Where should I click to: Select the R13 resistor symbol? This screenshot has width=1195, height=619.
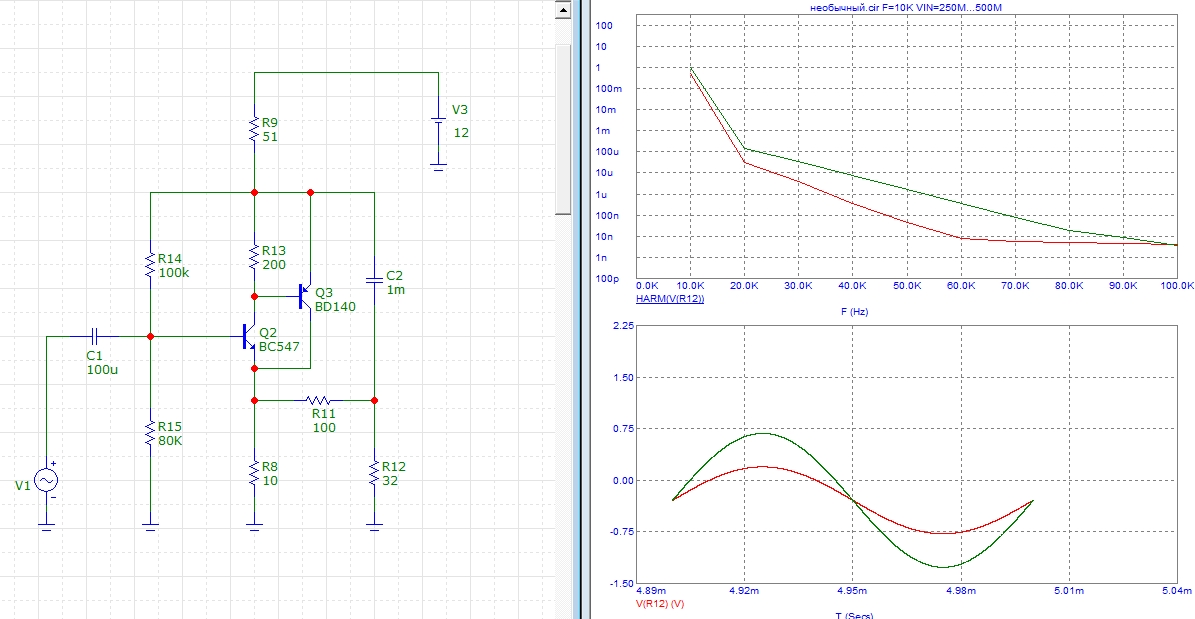tap(255, 257)
